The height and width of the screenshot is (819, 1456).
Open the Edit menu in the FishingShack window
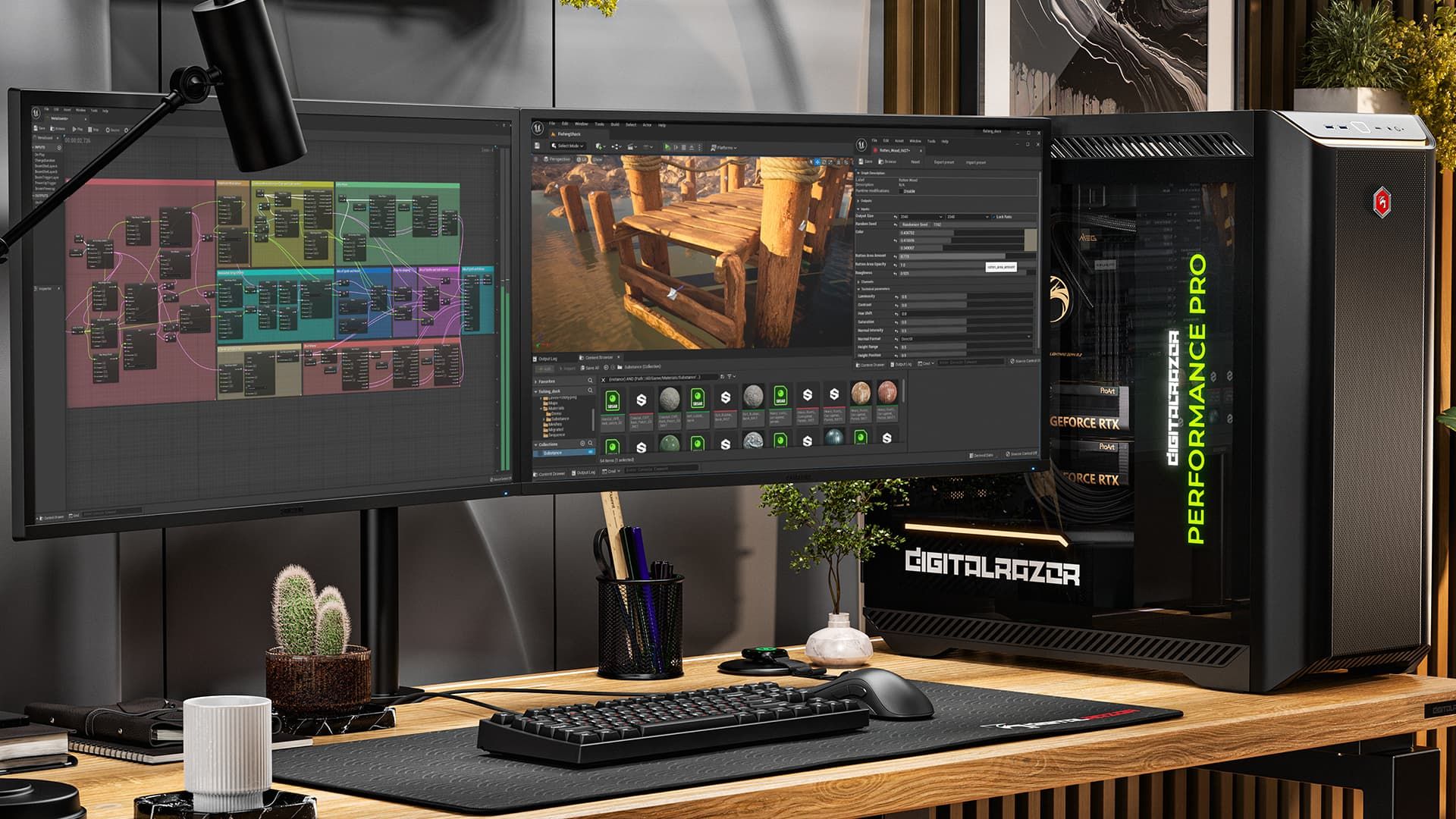tap(565, 124)
